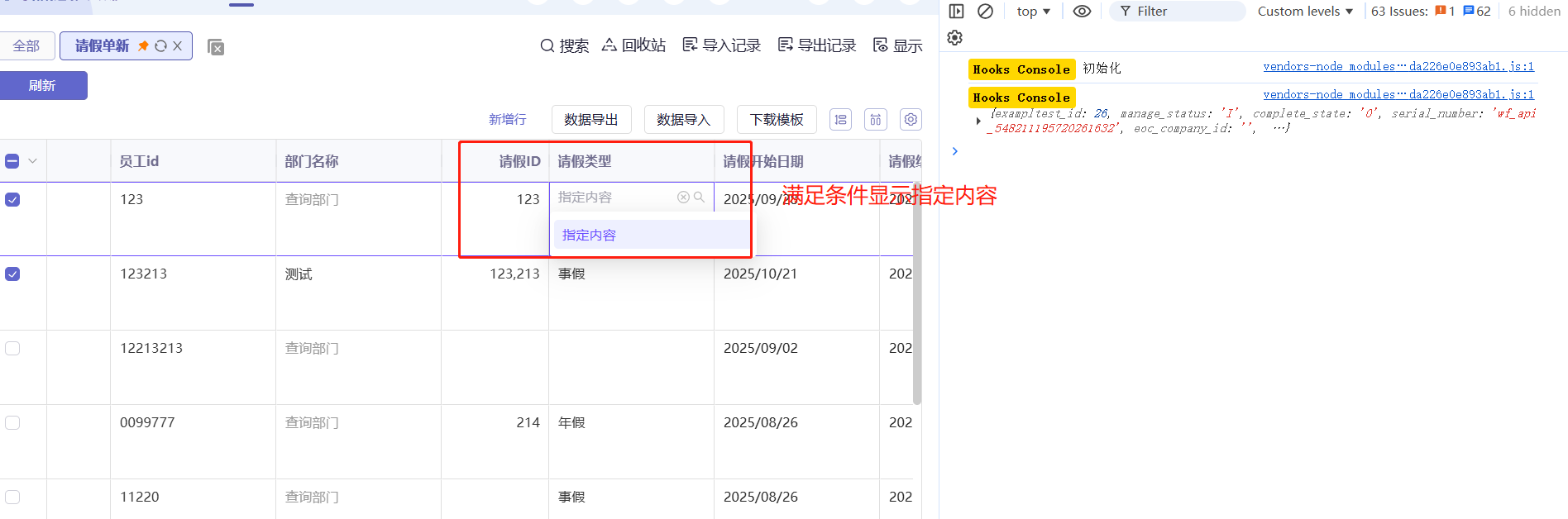Close the 请假单新 tab with its X
The image size is (1568, 519).
click(177, 46)
